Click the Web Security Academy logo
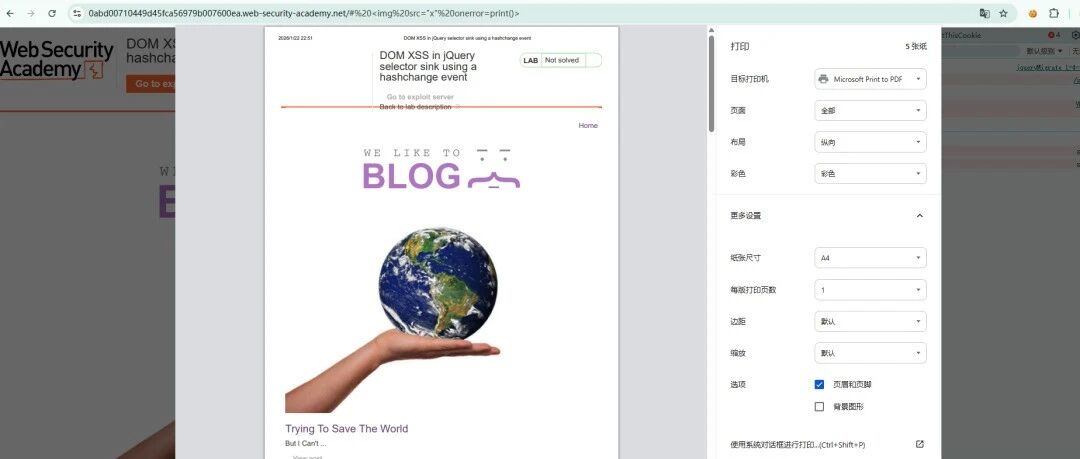The height and width of the screenshot is (459, 1080). click(56, 60)
